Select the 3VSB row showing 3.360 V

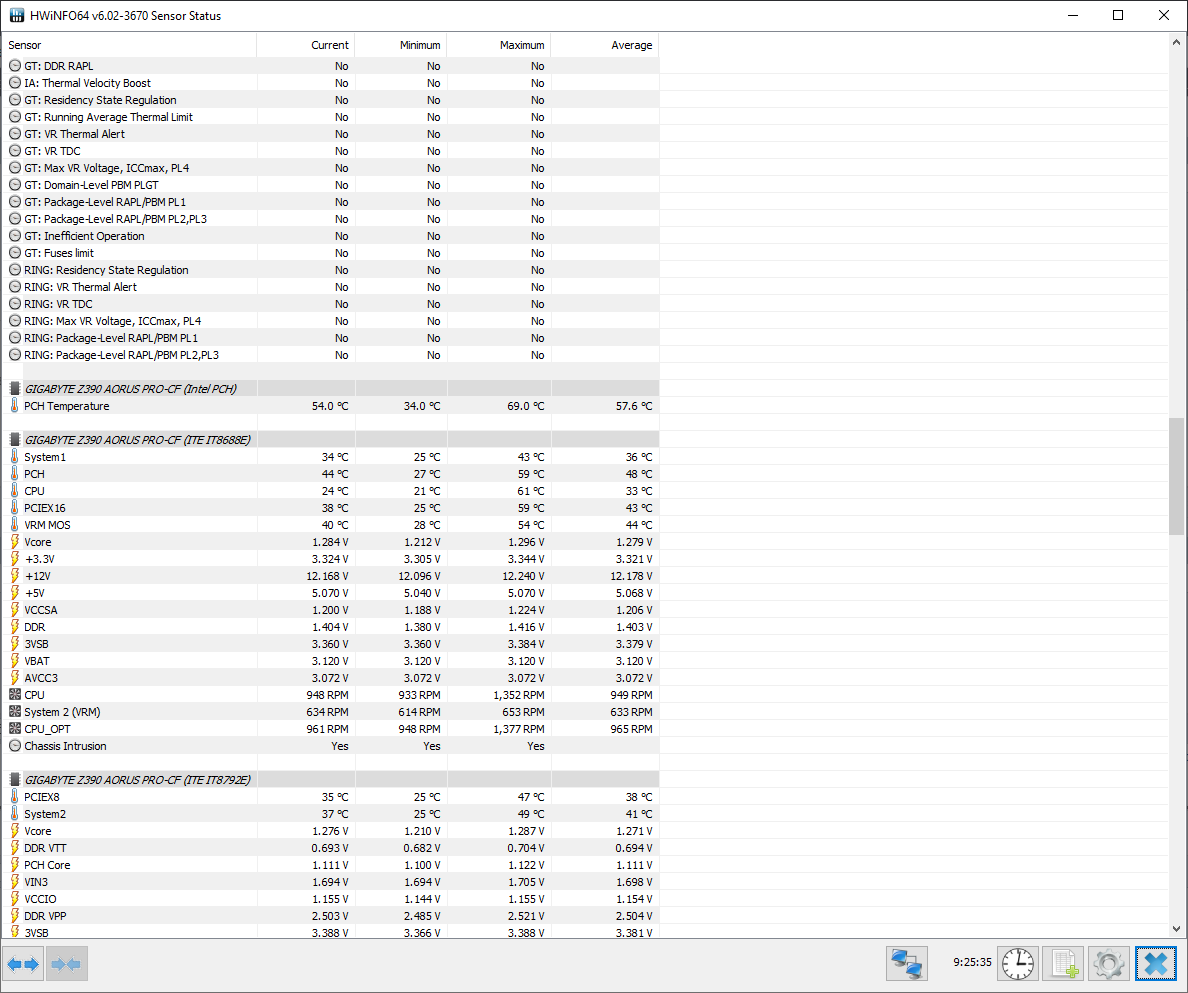coord(330,644)
